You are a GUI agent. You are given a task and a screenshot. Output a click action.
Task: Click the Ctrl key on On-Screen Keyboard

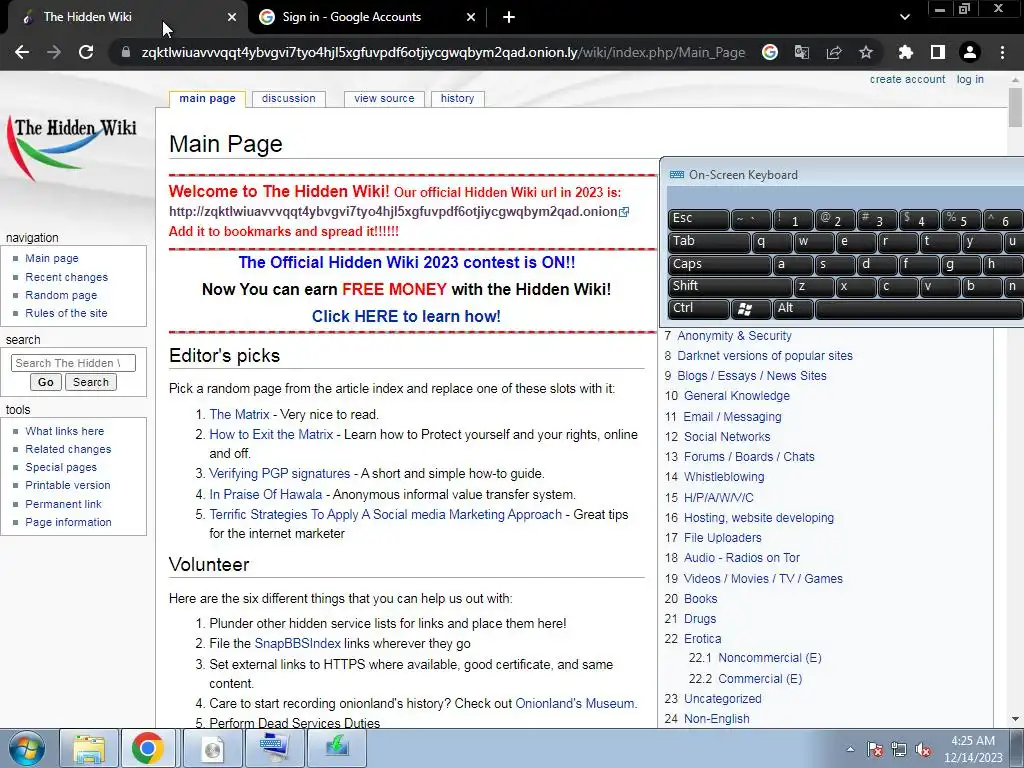coord(698,308)
